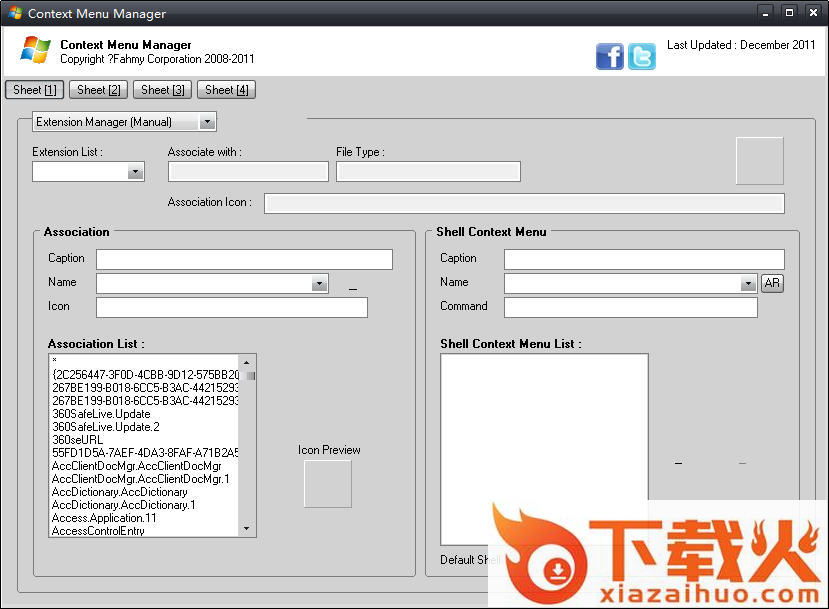Select 360seURL in the Association List
Screen dimensions: 829x609
point(144,440)
